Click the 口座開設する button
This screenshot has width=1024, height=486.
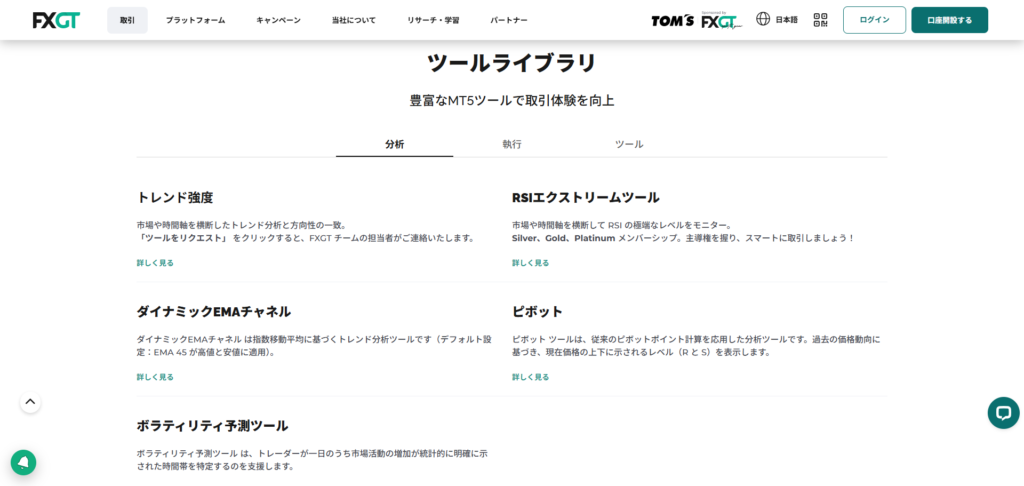click(950, 20)
